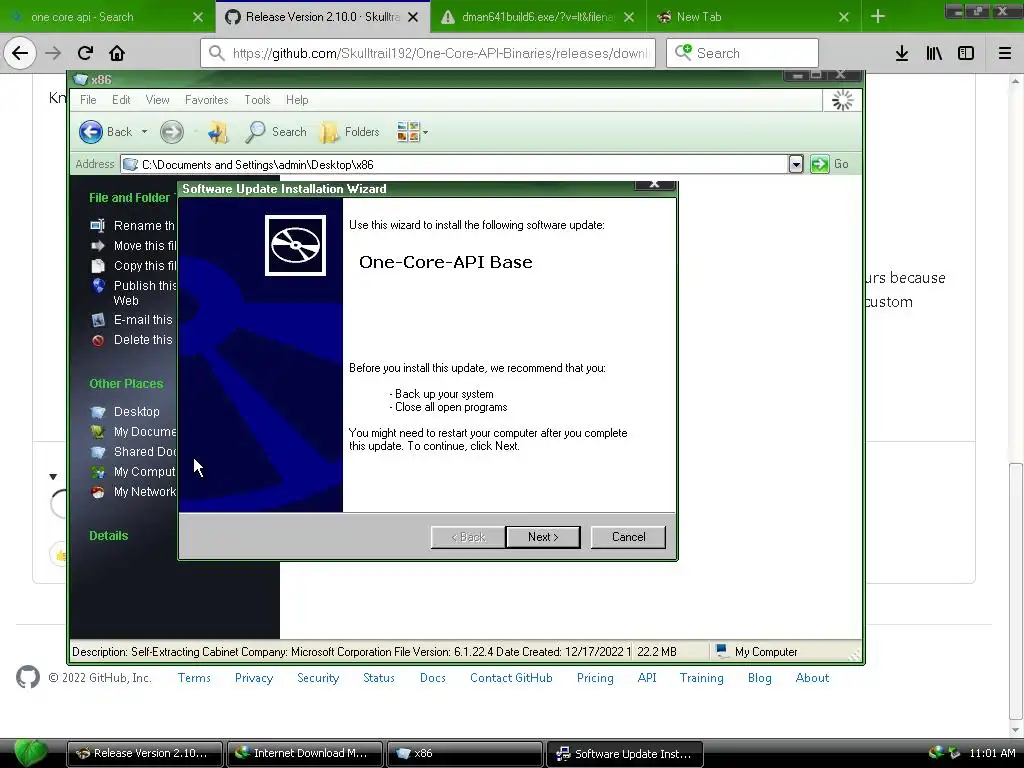The width and height of the screenshot is (1024, 768).
Task: Go to browser home page
Action: (117, 53)
